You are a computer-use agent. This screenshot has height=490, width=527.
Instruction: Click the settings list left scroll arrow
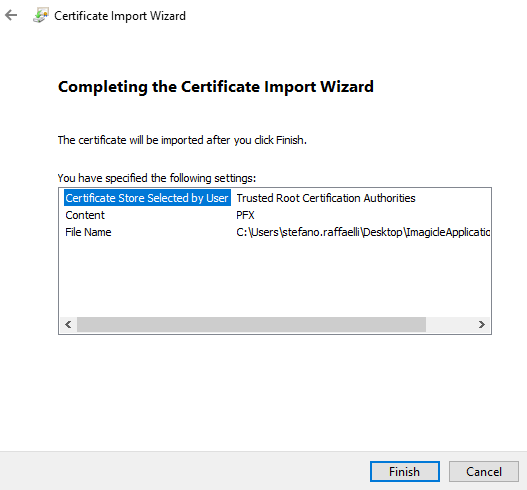(x=68, y=324)
